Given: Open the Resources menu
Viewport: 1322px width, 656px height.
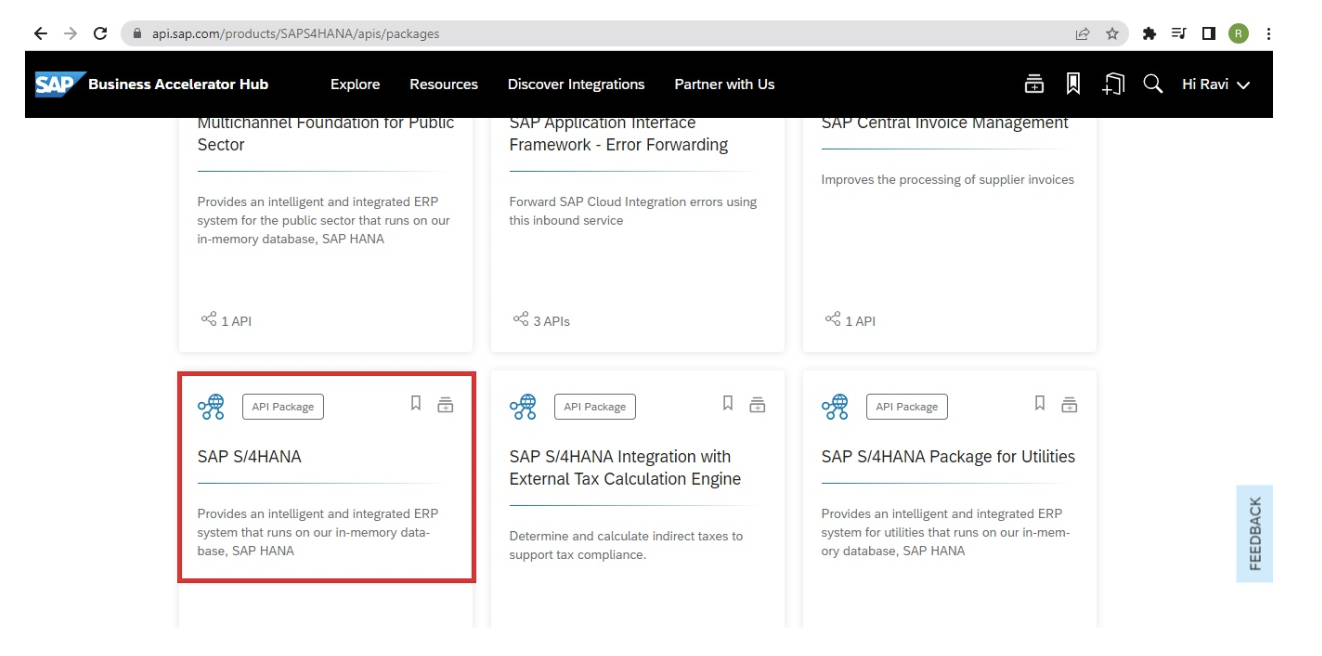Looking at the screenshot, I should [444, 84].
